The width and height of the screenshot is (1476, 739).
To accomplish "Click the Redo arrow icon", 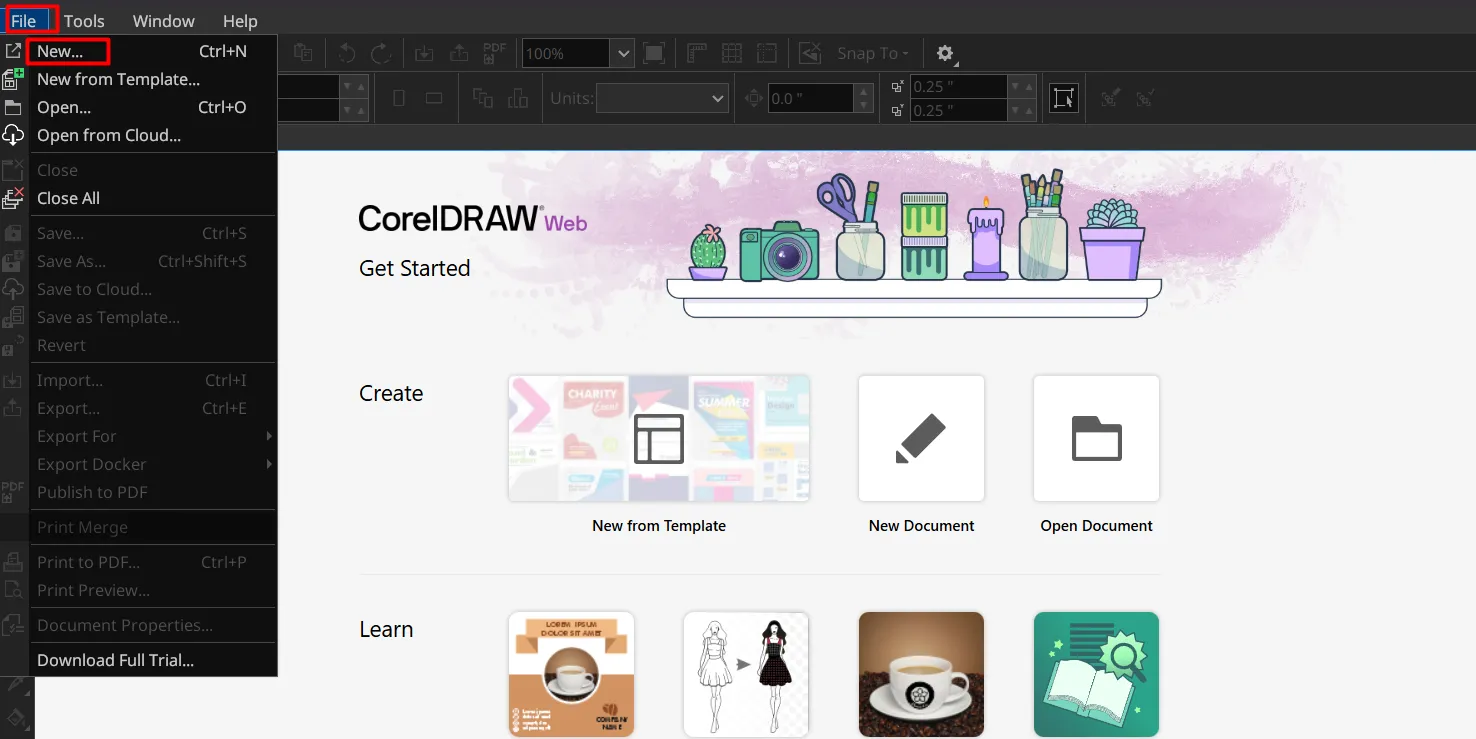I will 381,54.
